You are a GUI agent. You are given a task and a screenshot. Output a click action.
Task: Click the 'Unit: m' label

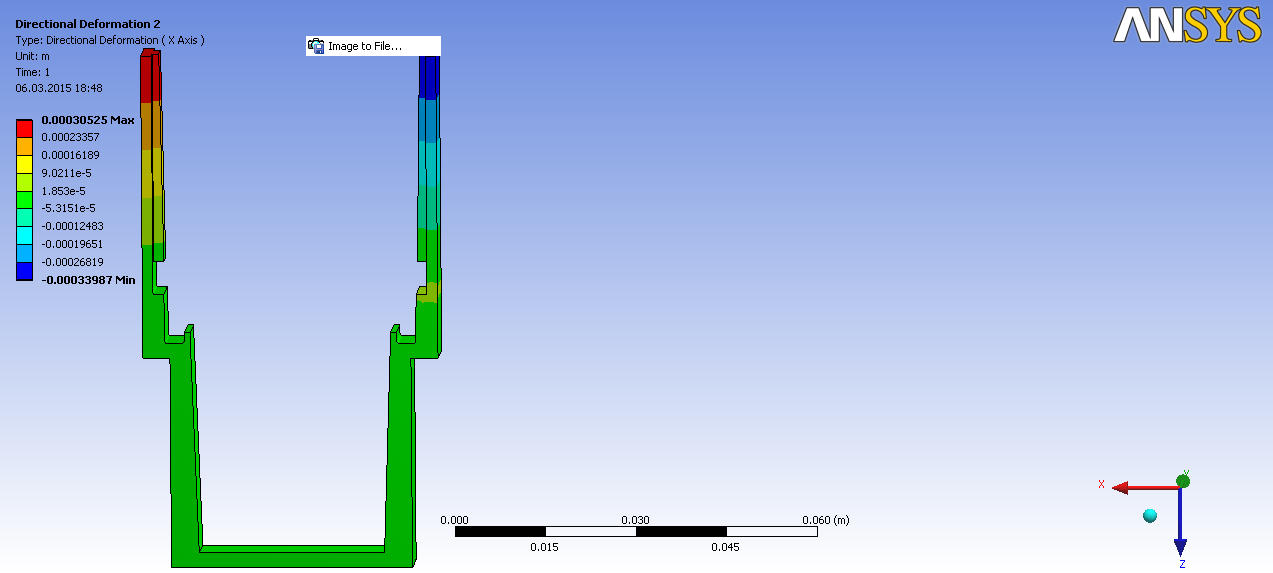pos(32,56)
